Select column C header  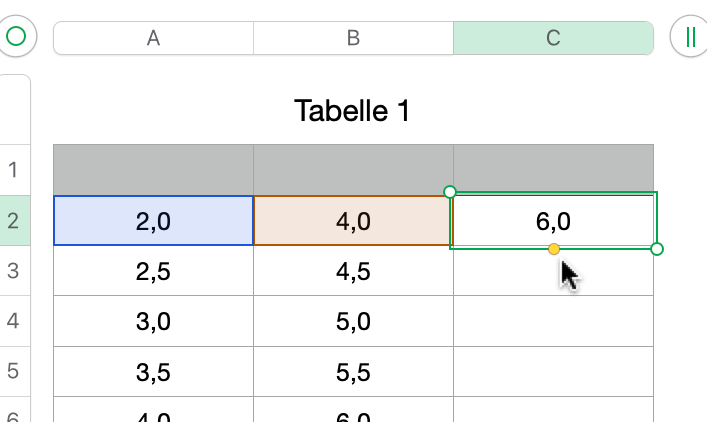click(x=553, y=38)
